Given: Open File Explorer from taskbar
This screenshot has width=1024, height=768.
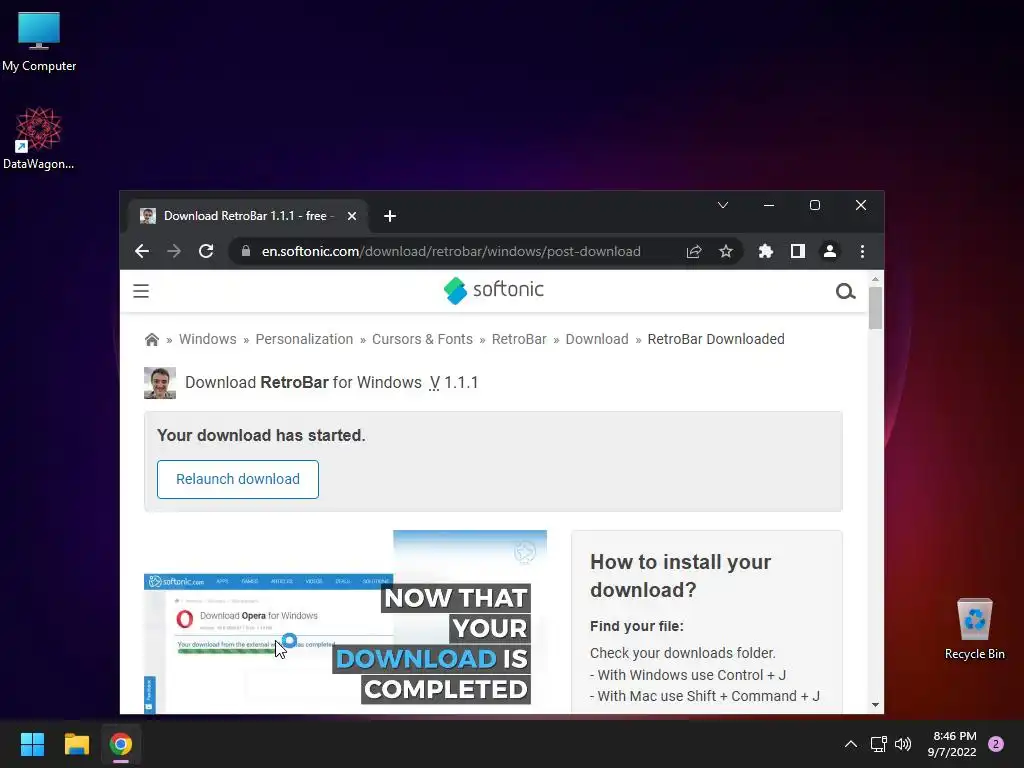Looking at the screenshot, I should (76, 744).
